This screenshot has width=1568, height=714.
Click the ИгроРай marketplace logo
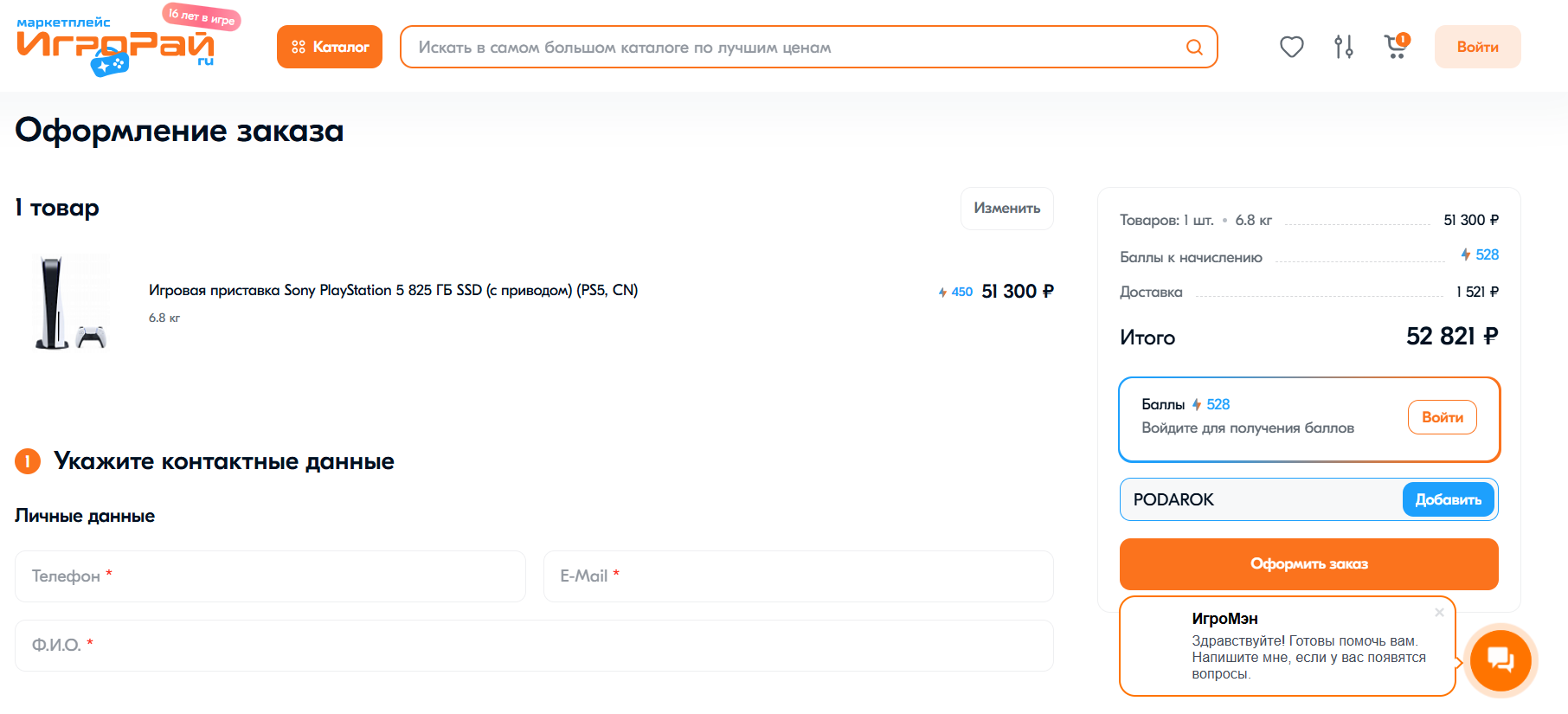[x=115, y=45]
